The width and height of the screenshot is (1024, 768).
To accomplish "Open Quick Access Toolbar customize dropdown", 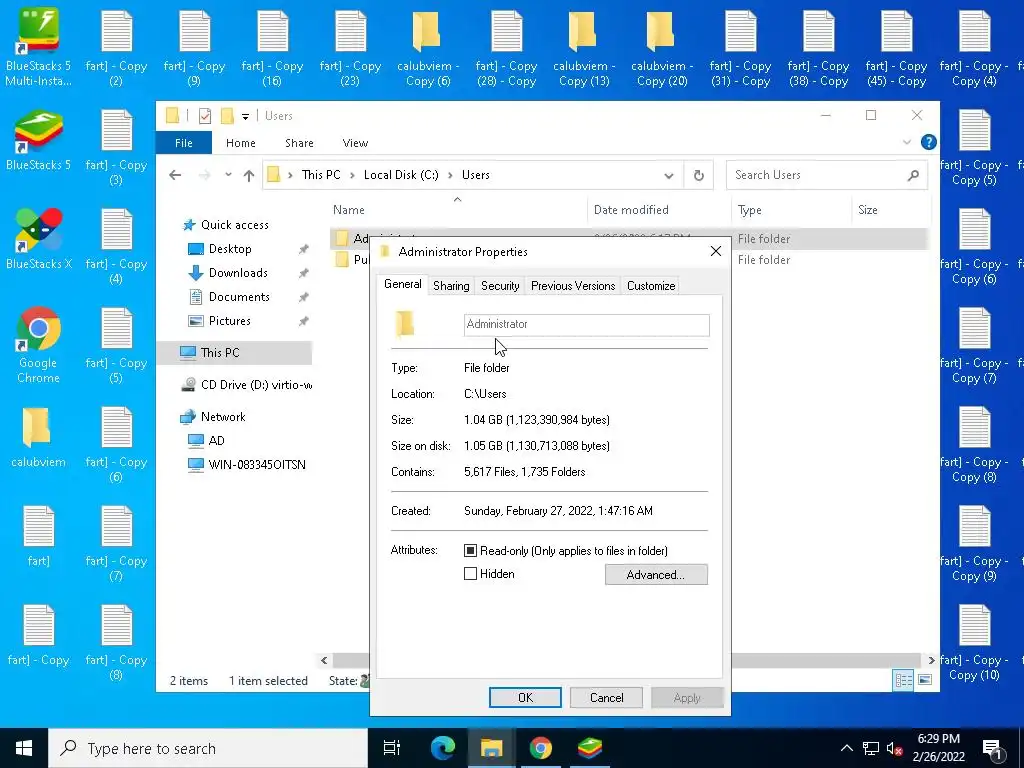I will (246, 116).
